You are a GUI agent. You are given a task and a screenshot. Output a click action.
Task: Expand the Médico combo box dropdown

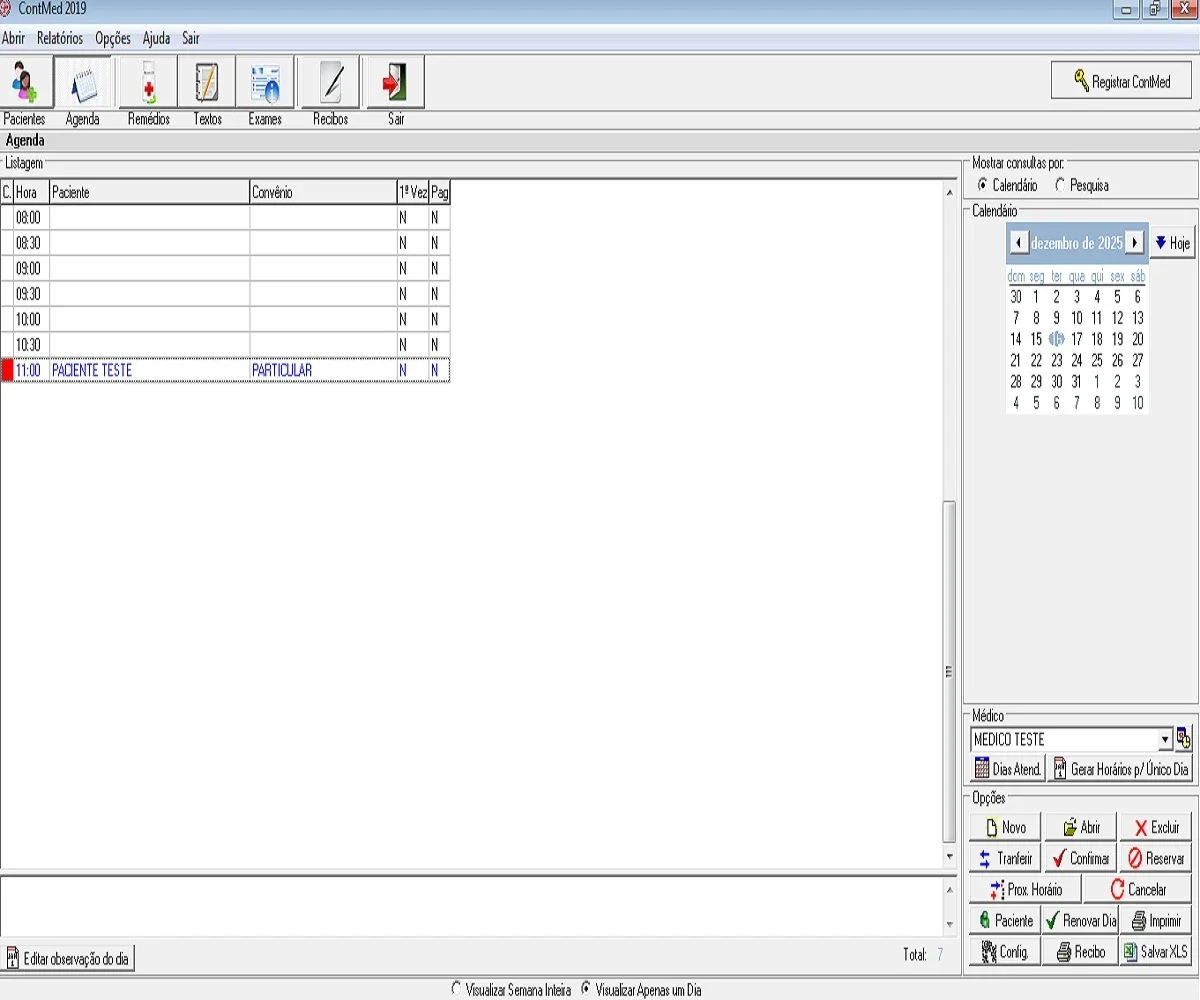1165,740
